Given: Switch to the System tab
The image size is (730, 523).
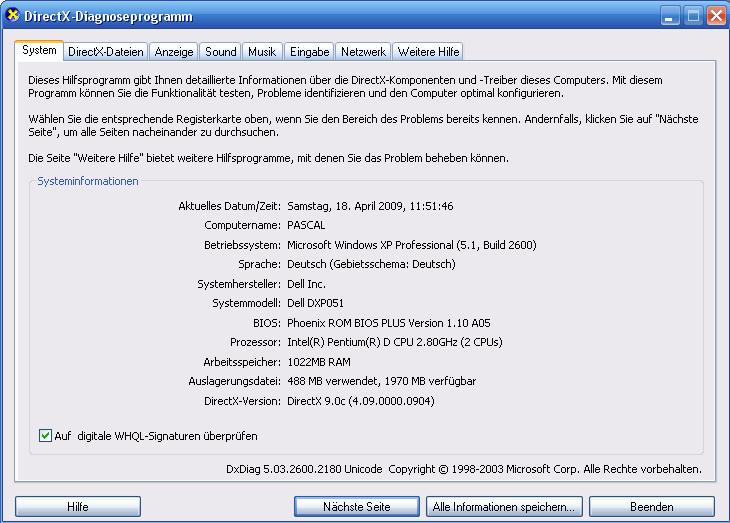Looking at the screenshot, I should (x=39, y=50).
